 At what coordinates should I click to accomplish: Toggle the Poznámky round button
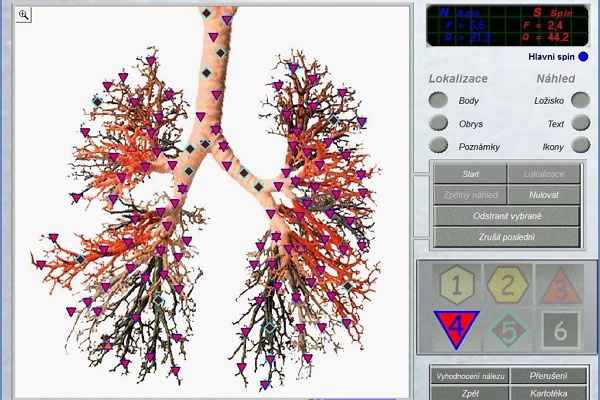tap(438, 145)
